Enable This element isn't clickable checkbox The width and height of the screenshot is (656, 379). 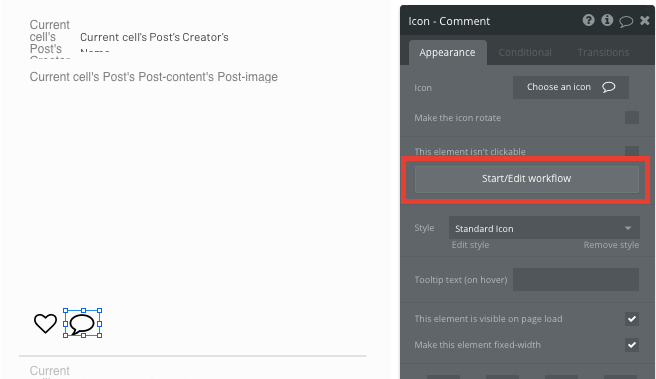point(632,151)
